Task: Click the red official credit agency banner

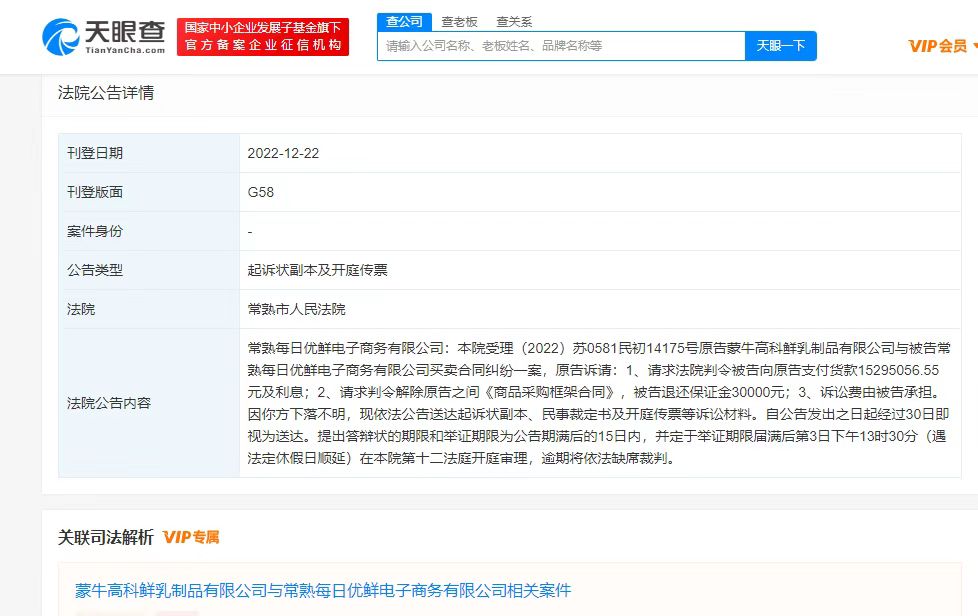Action: 263,37
